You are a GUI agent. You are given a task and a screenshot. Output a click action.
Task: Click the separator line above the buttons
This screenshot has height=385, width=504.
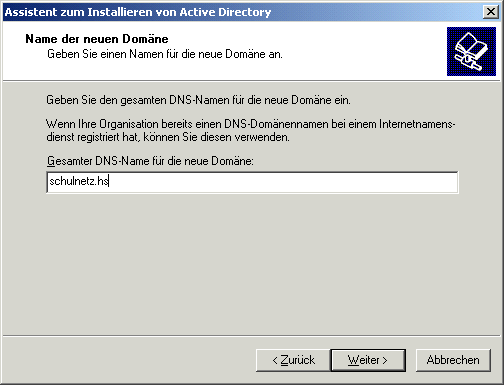pos(252,335)
